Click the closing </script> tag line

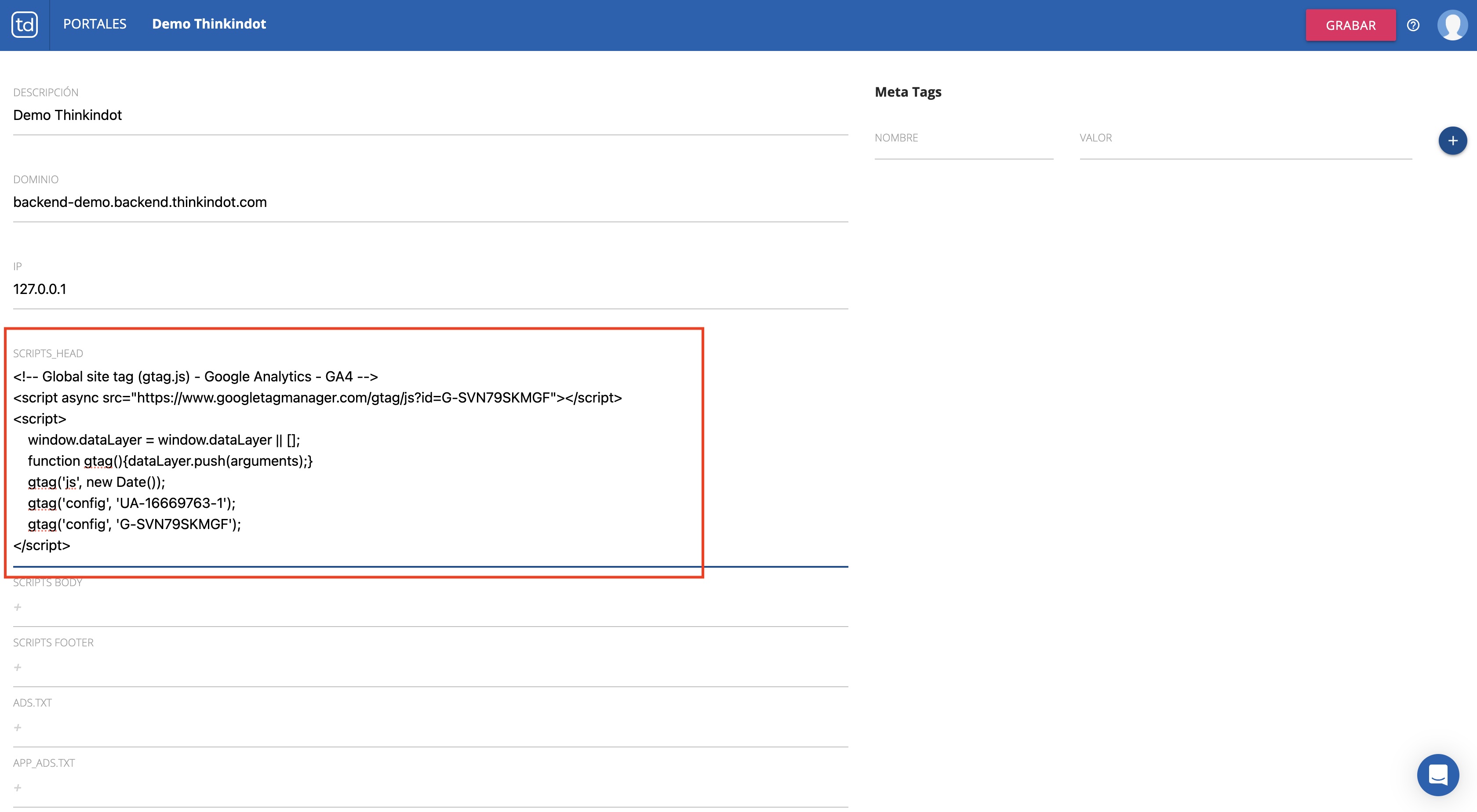point(42,546)
